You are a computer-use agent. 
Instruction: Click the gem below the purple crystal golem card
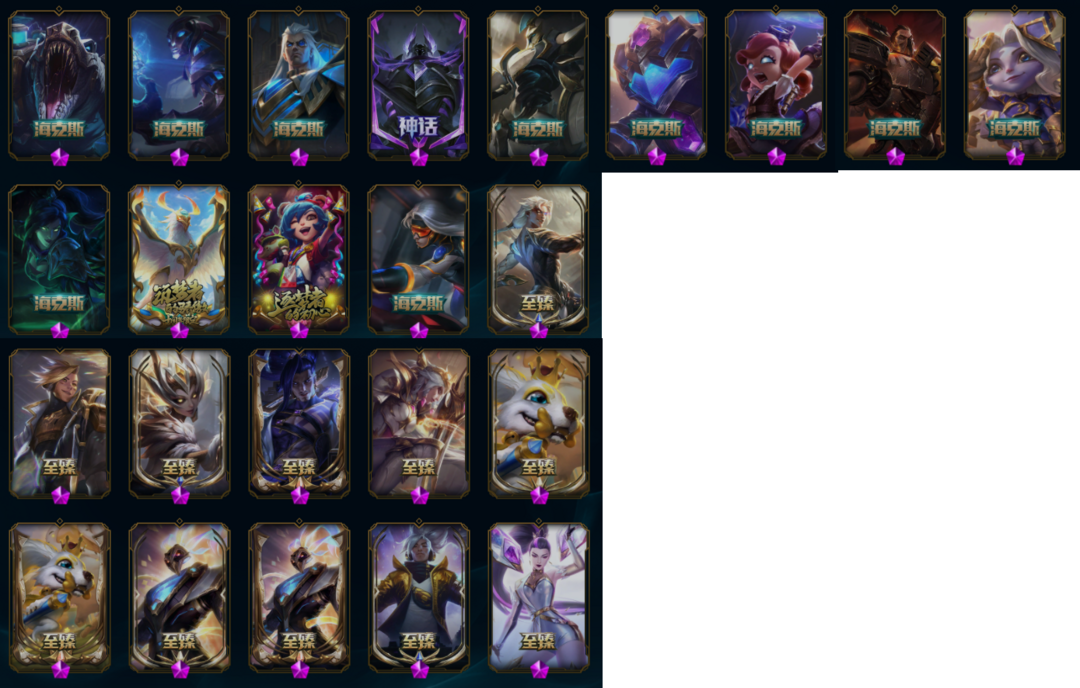(x=657, y=158)
